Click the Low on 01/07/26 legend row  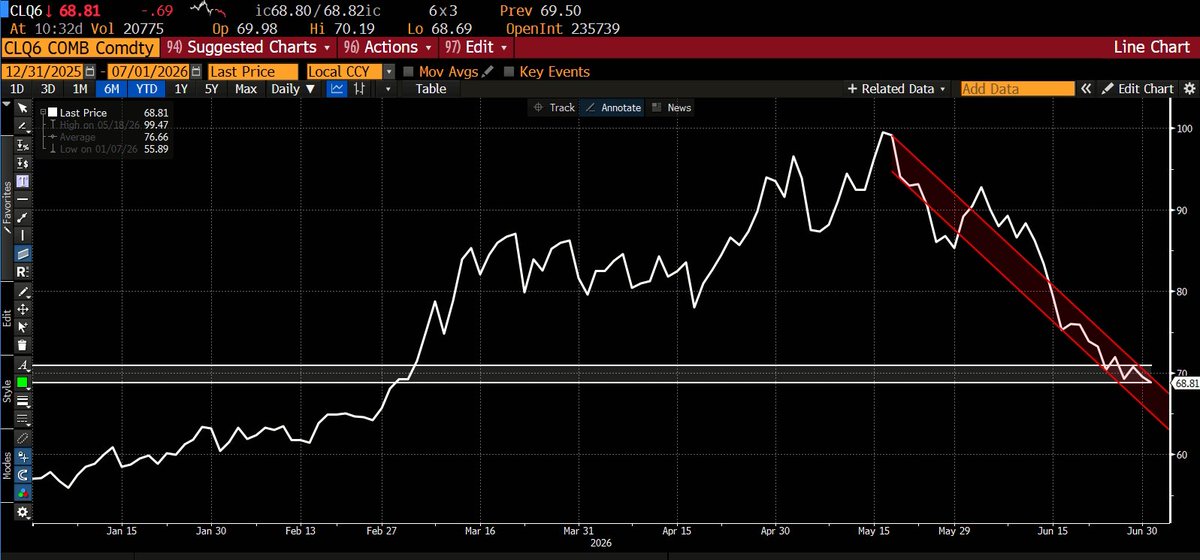[107, 148]
